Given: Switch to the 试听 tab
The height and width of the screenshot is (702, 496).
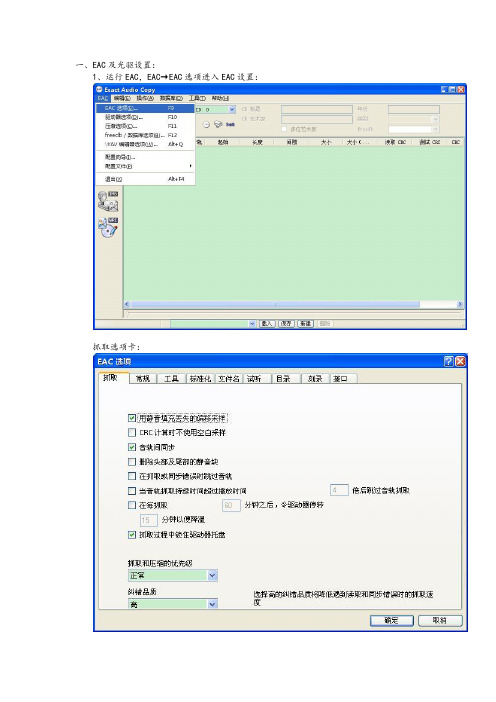Looking at the screenshot, I should coord(257,379).
